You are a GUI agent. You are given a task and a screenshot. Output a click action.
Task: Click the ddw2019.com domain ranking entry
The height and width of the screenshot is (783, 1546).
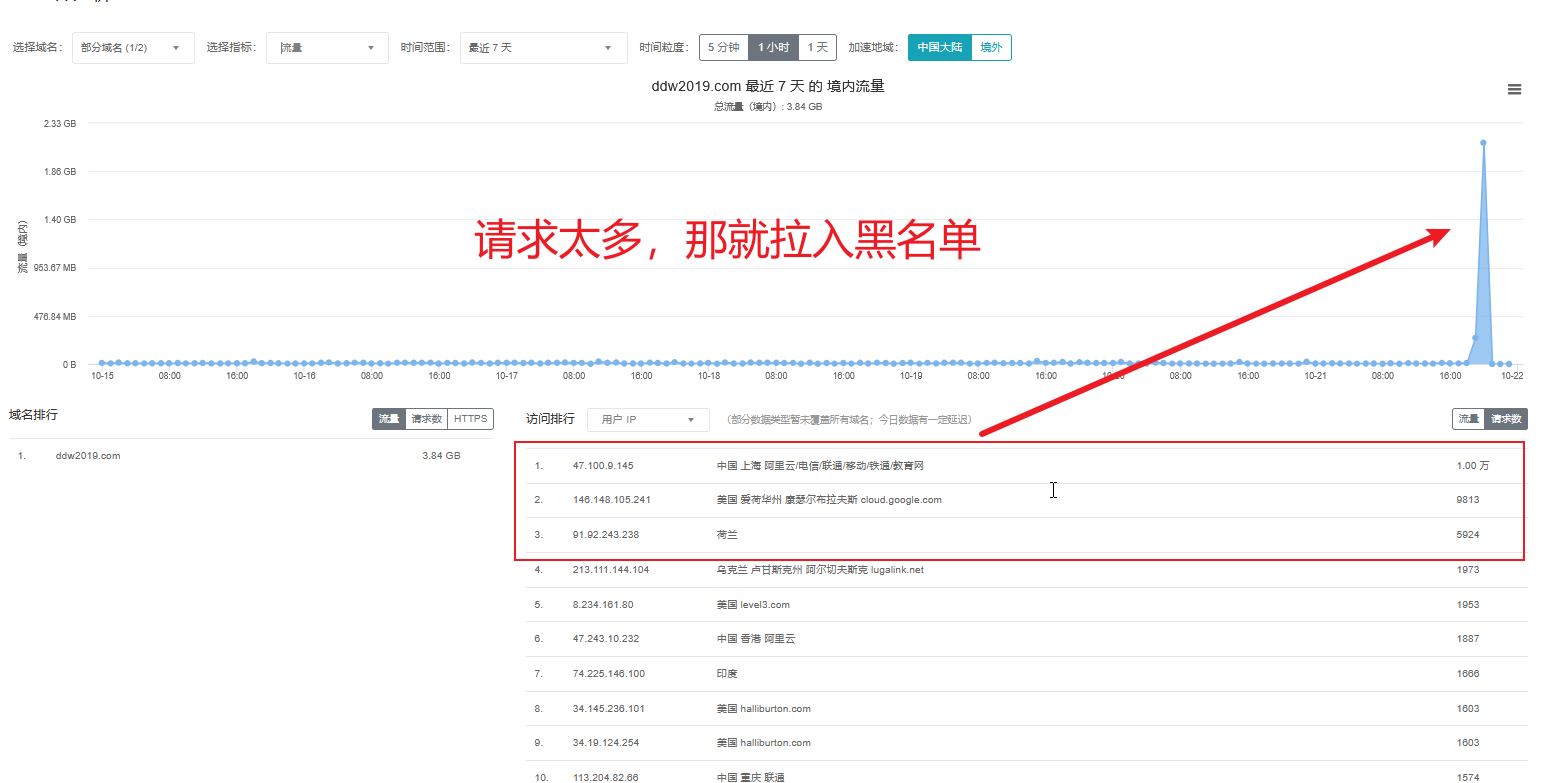tap(88, 456)
